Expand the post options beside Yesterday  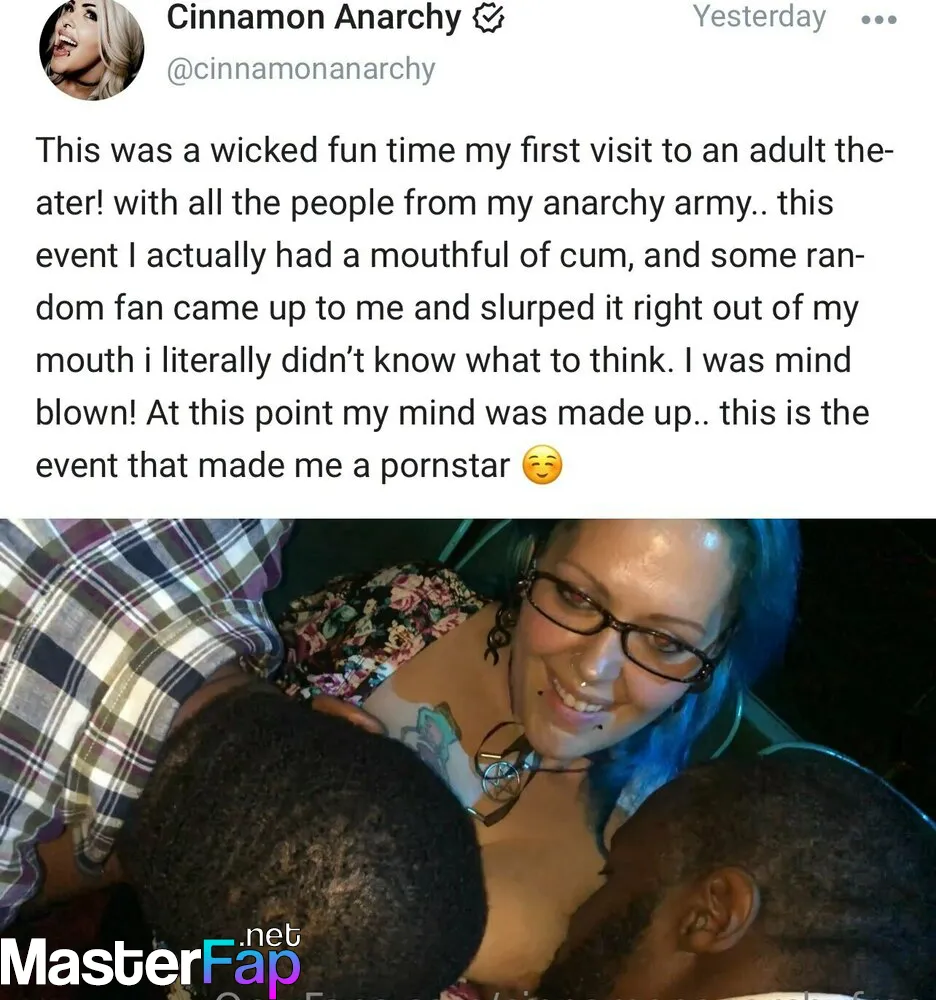pos(879,20)
